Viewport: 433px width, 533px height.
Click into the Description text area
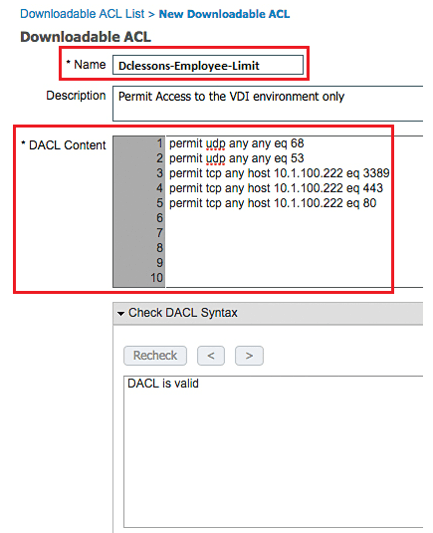click(x=268, y=104)
